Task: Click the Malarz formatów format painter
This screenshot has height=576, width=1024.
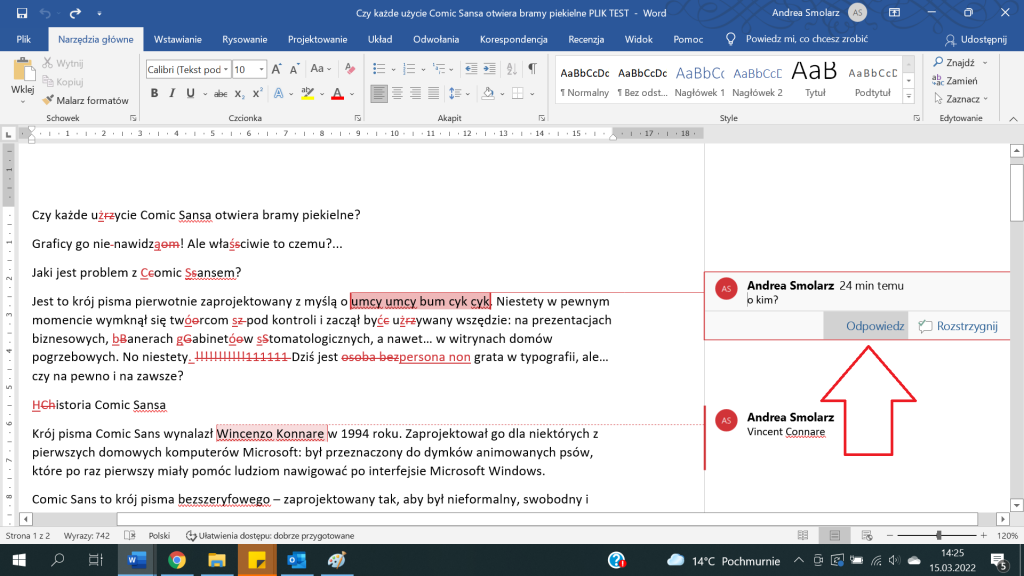Action: click(x=86, y=100)
